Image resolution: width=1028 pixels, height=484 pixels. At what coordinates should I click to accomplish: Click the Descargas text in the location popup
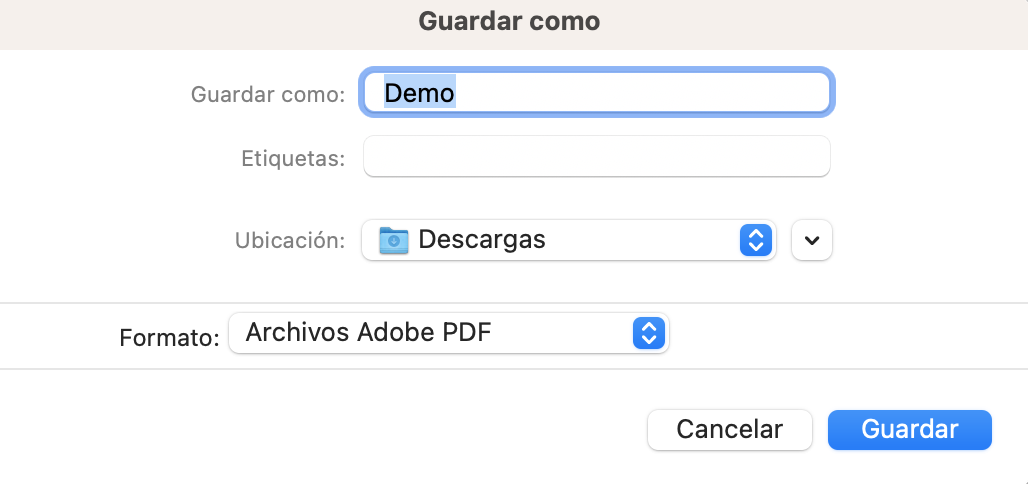pos(482,240)
